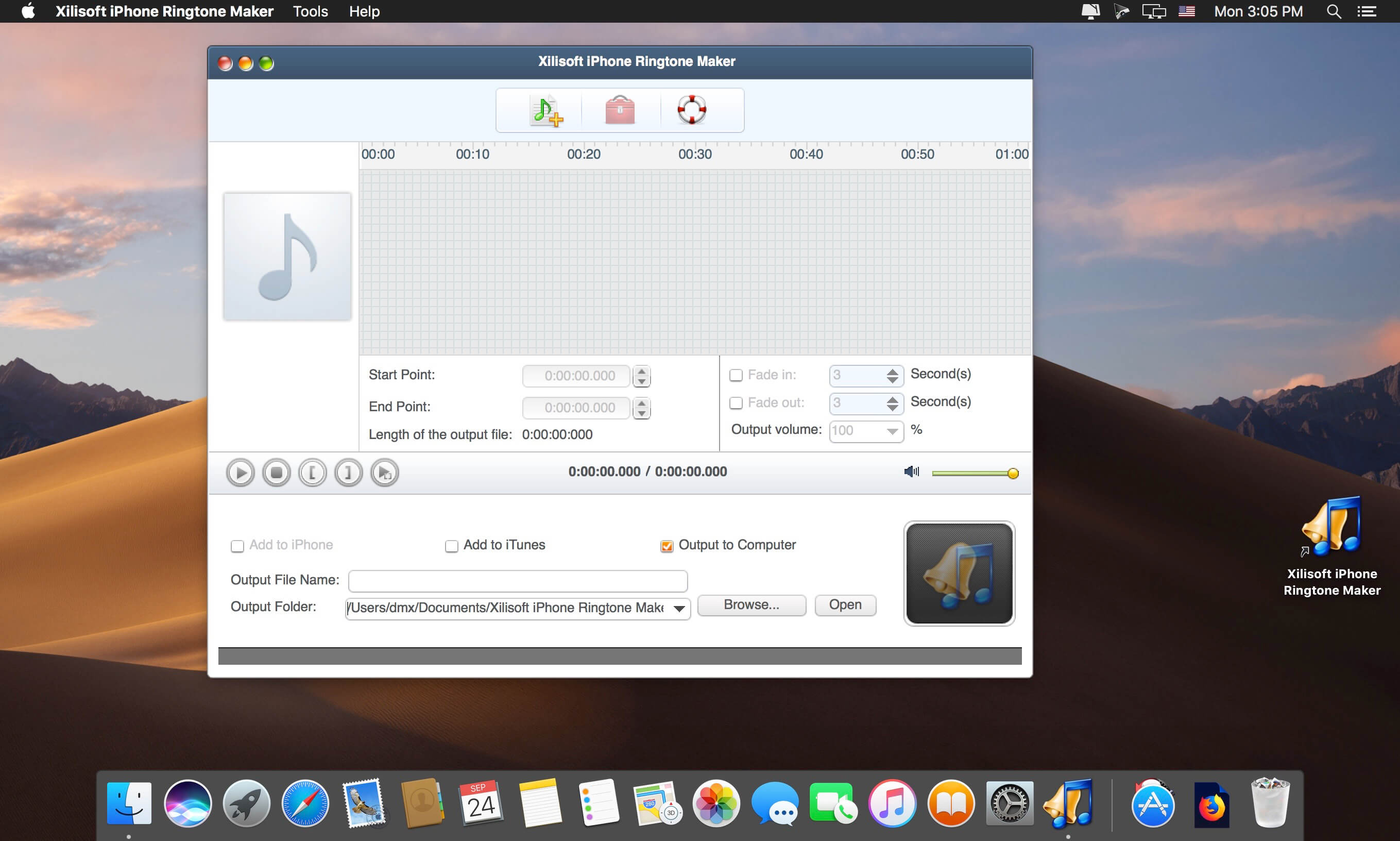Stop playback with the Stop button

pyautogui.click(x=277, y=473)
